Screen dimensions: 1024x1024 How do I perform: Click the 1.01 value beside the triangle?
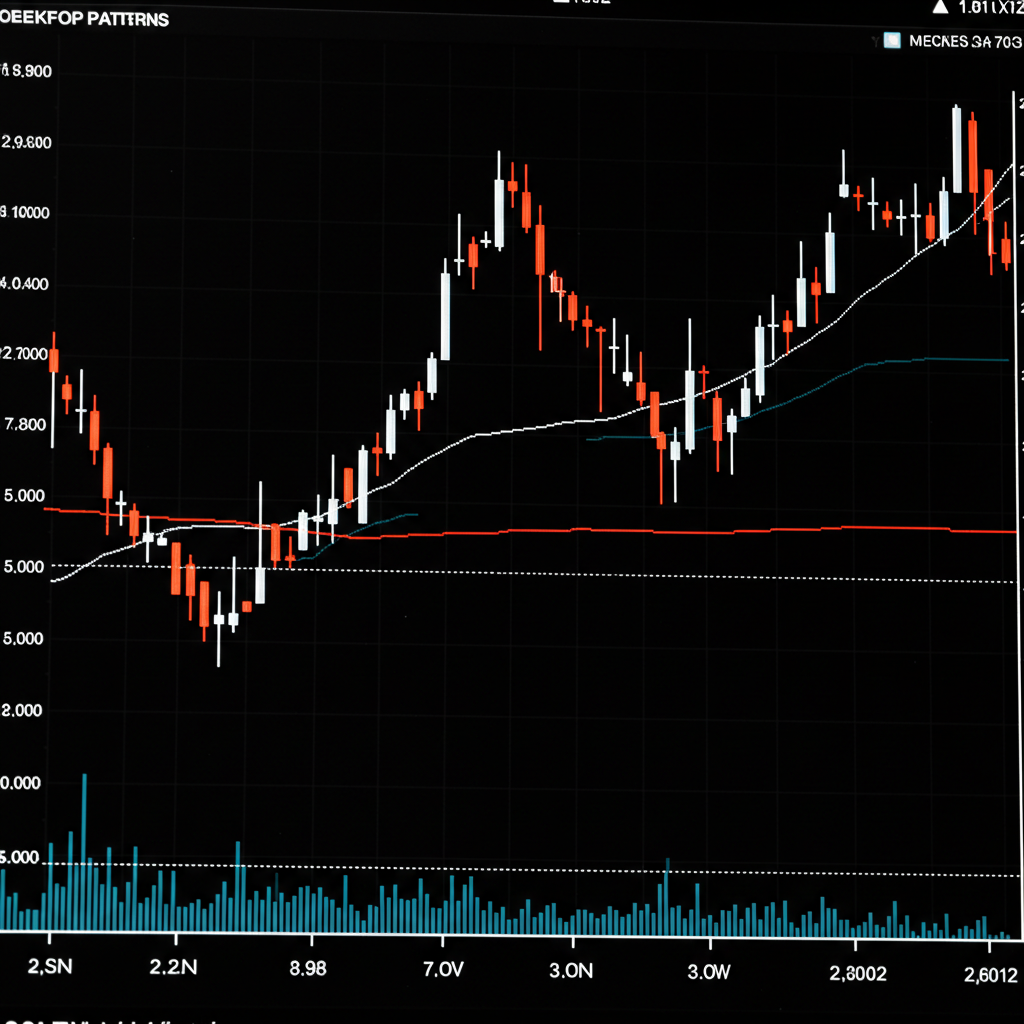click(990, 8)
